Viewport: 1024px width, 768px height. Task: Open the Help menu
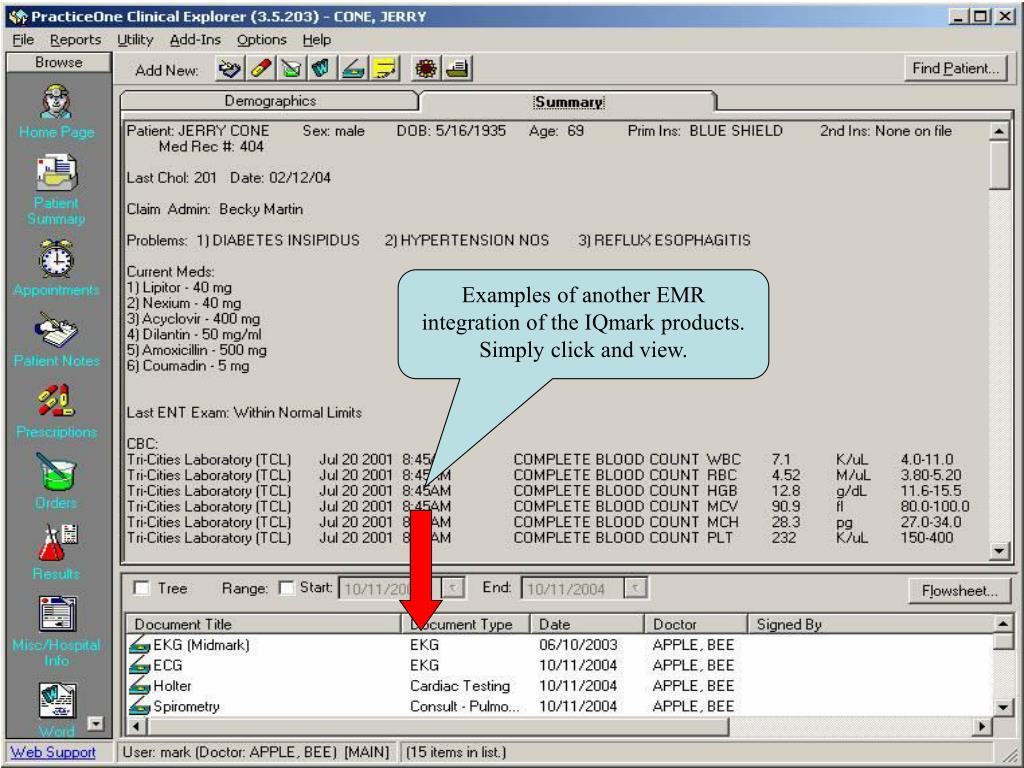point(317,40)
